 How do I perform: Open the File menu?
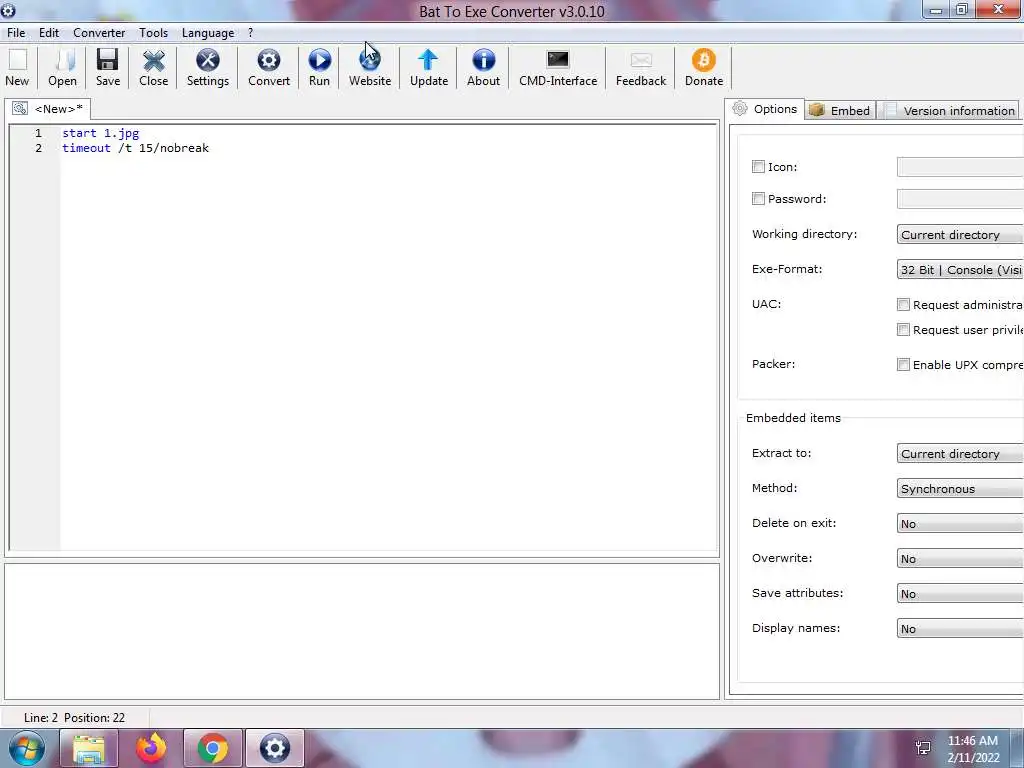click(16, 33)
